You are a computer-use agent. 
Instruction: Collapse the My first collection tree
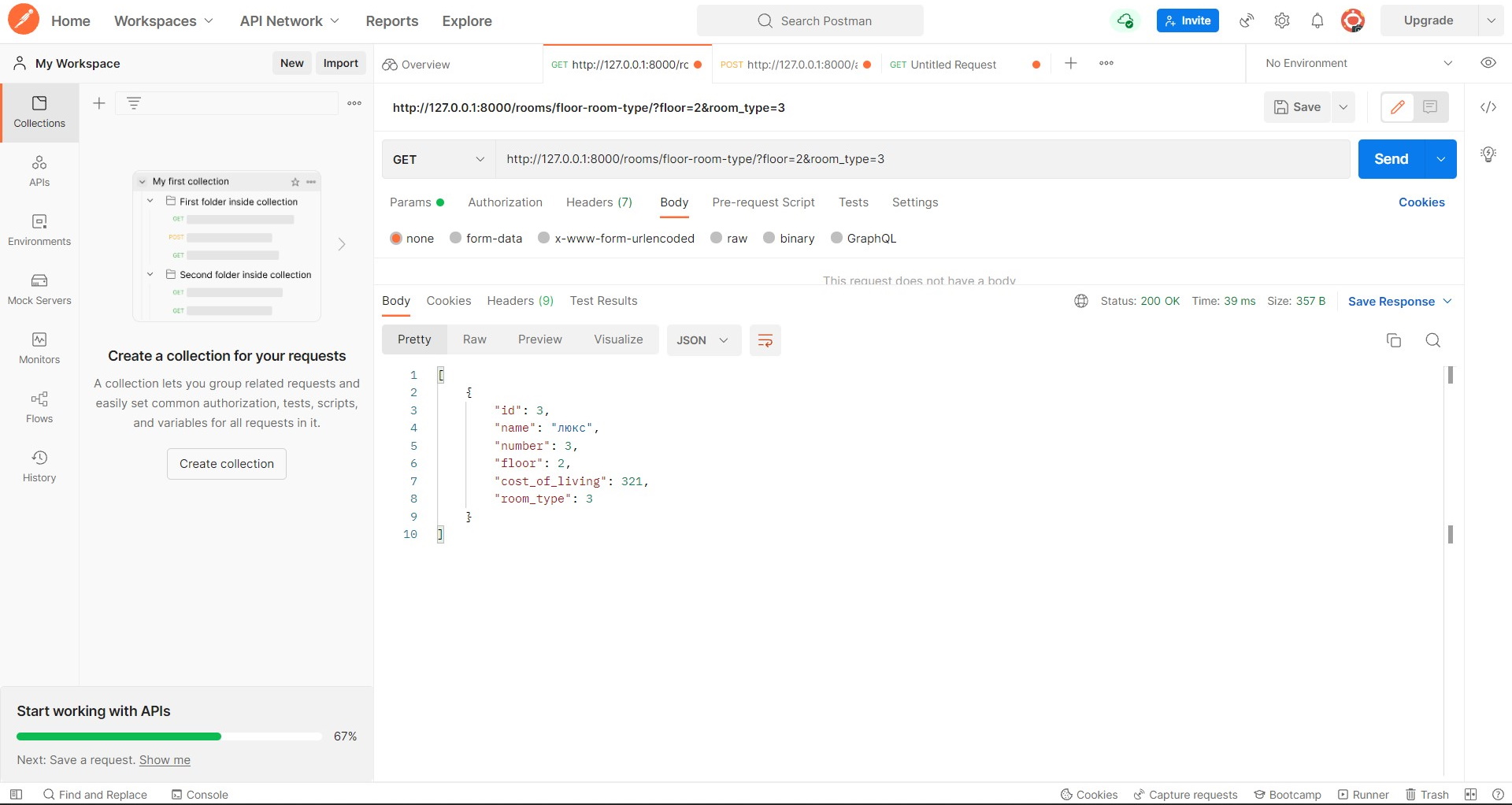[143, 181]
